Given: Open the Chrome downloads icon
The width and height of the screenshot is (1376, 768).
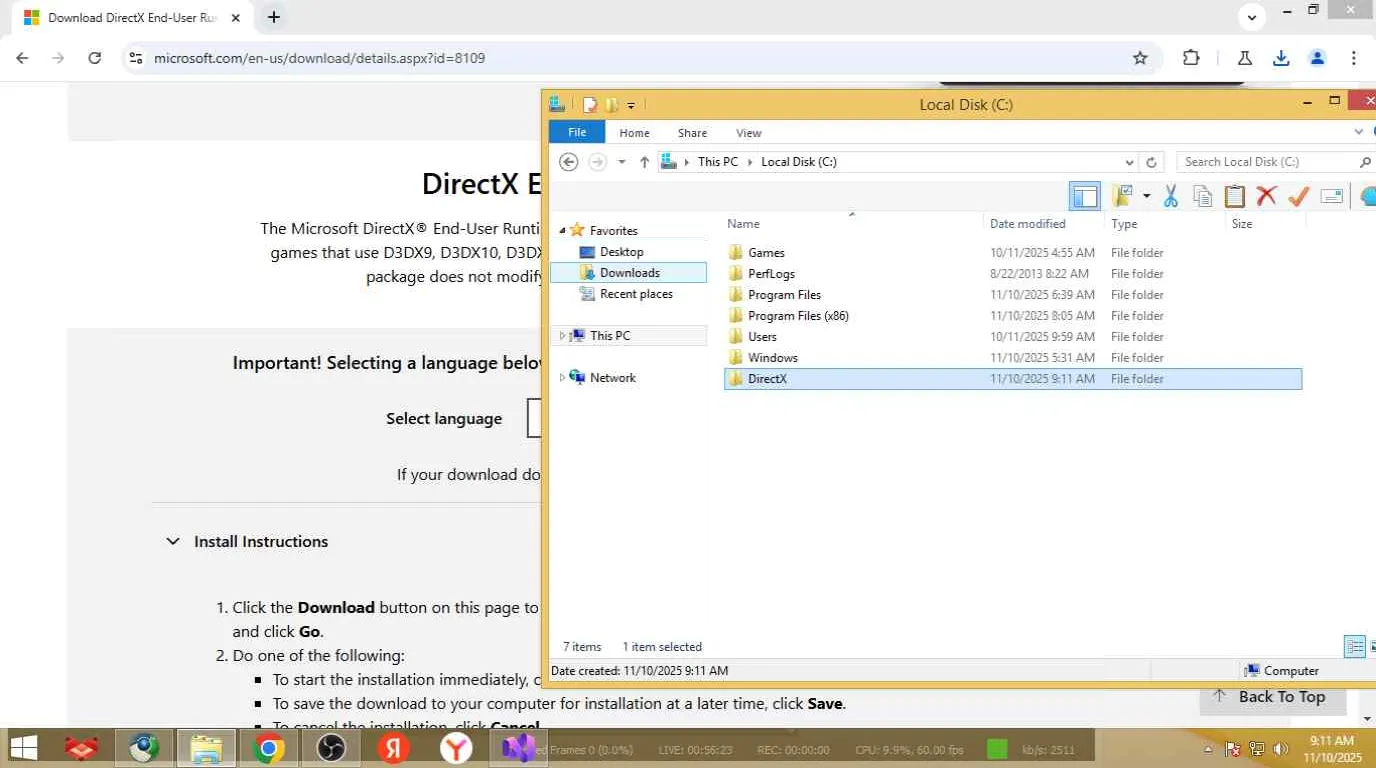Looking at the screenshot, I should (1281, 58).
